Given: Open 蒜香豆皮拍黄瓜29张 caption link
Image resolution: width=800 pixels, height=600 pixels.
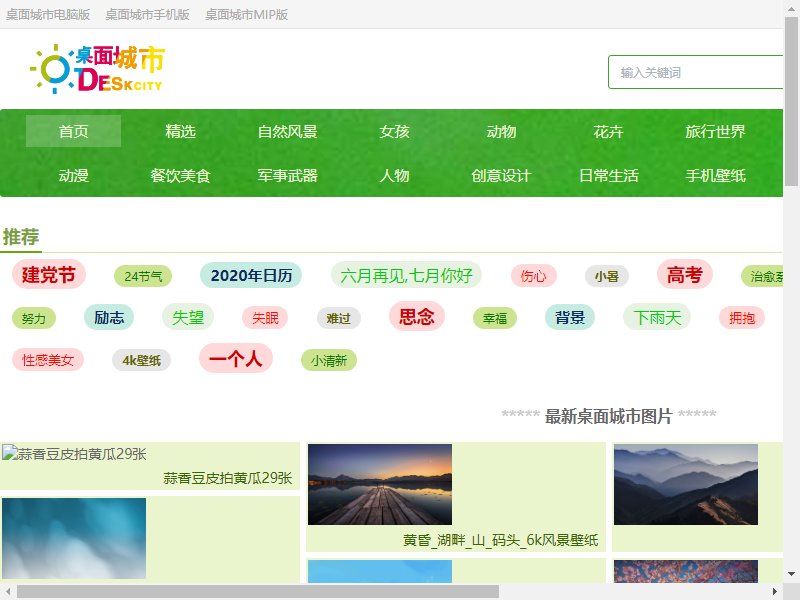Looking at the screenshot, I should pyautogui.click(x=228, y=478).
